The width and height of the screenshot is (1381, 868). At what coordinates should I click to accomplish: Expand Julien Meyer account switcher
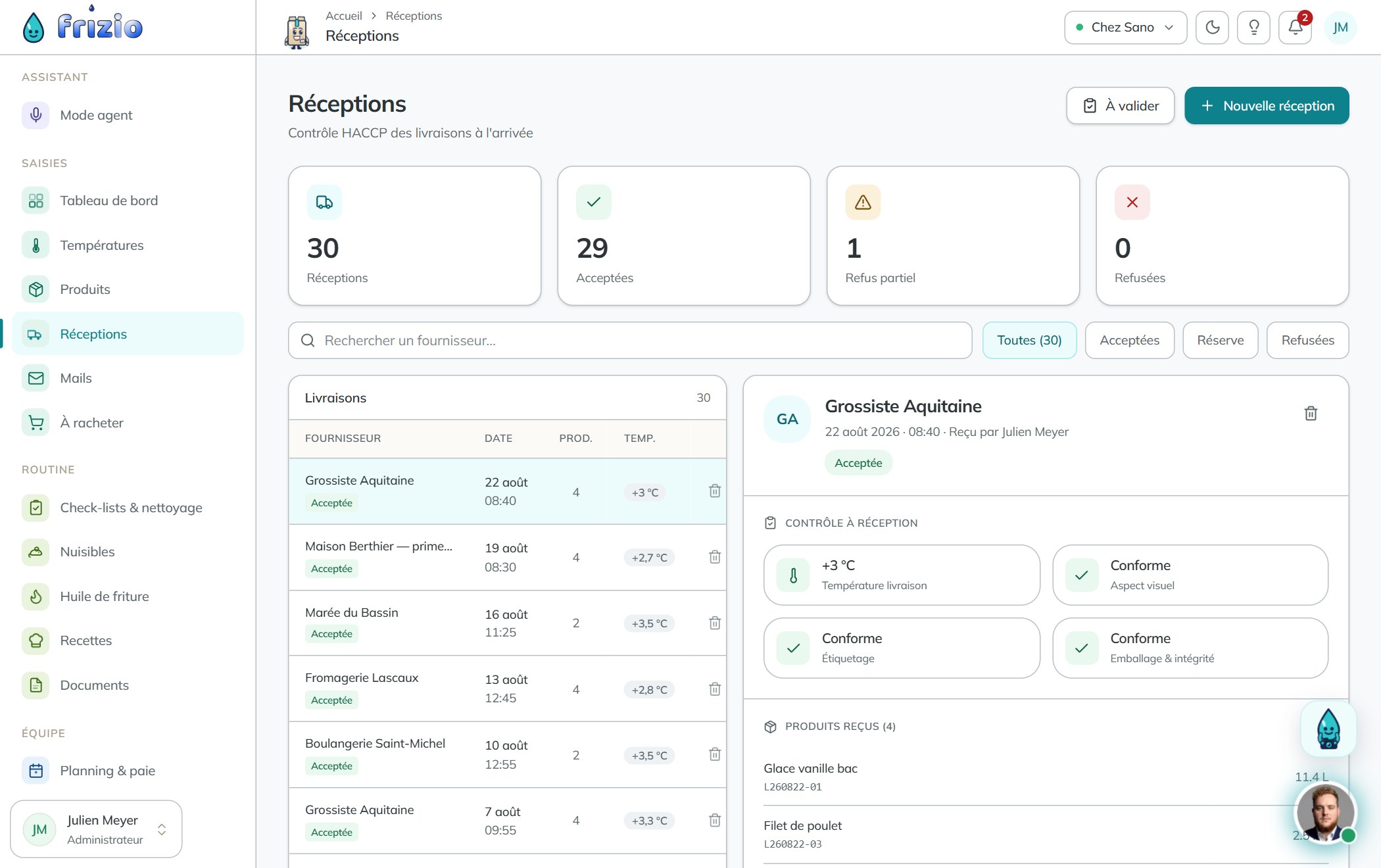(x=96, y=829)
